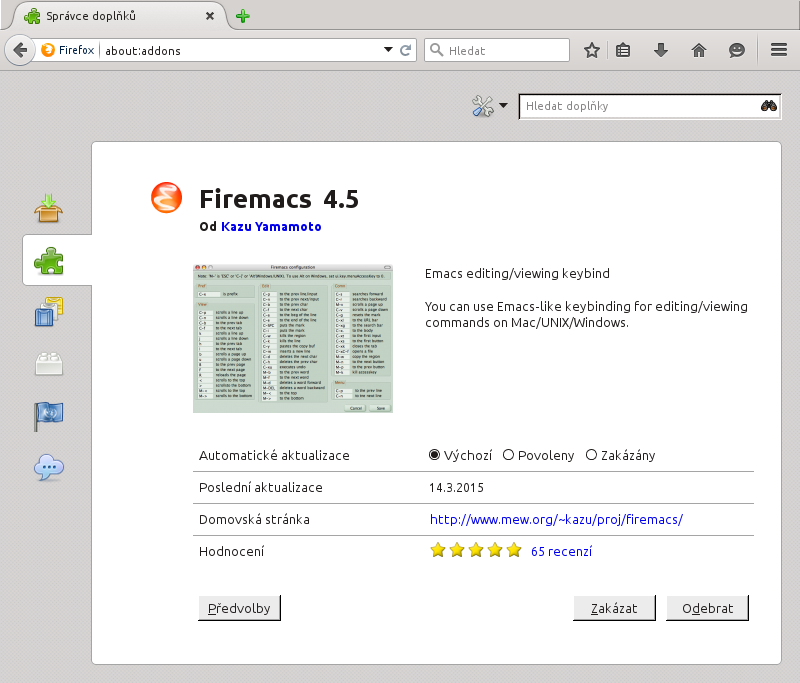The image size is (800, 683).
Task: Click the Odebrat button
Action: click(708, 608)
